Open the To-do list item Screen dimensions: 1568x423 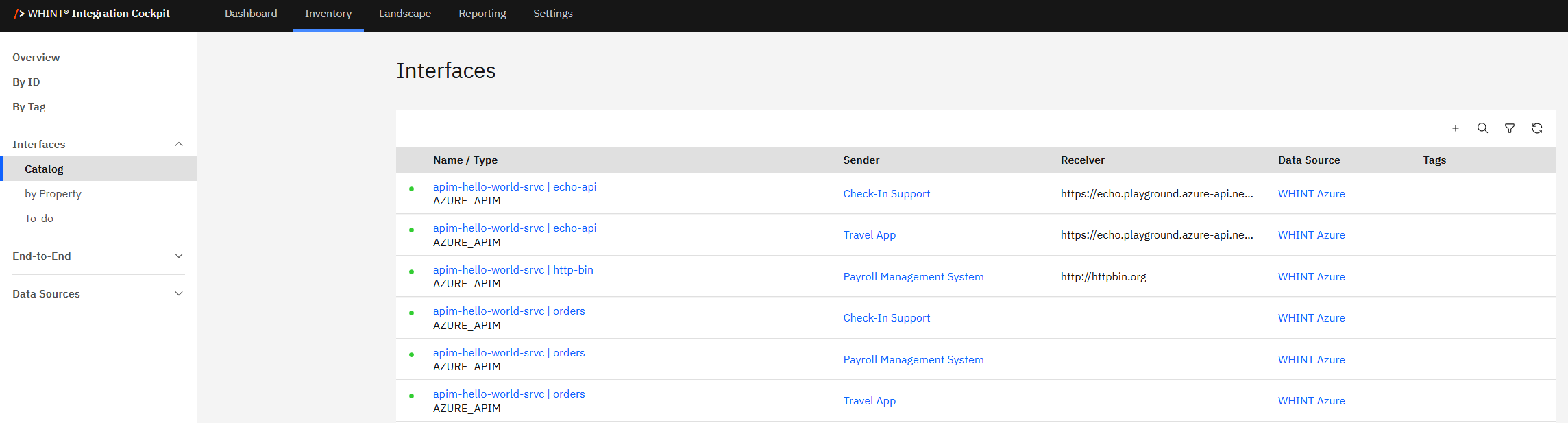[x=39, y=219]
